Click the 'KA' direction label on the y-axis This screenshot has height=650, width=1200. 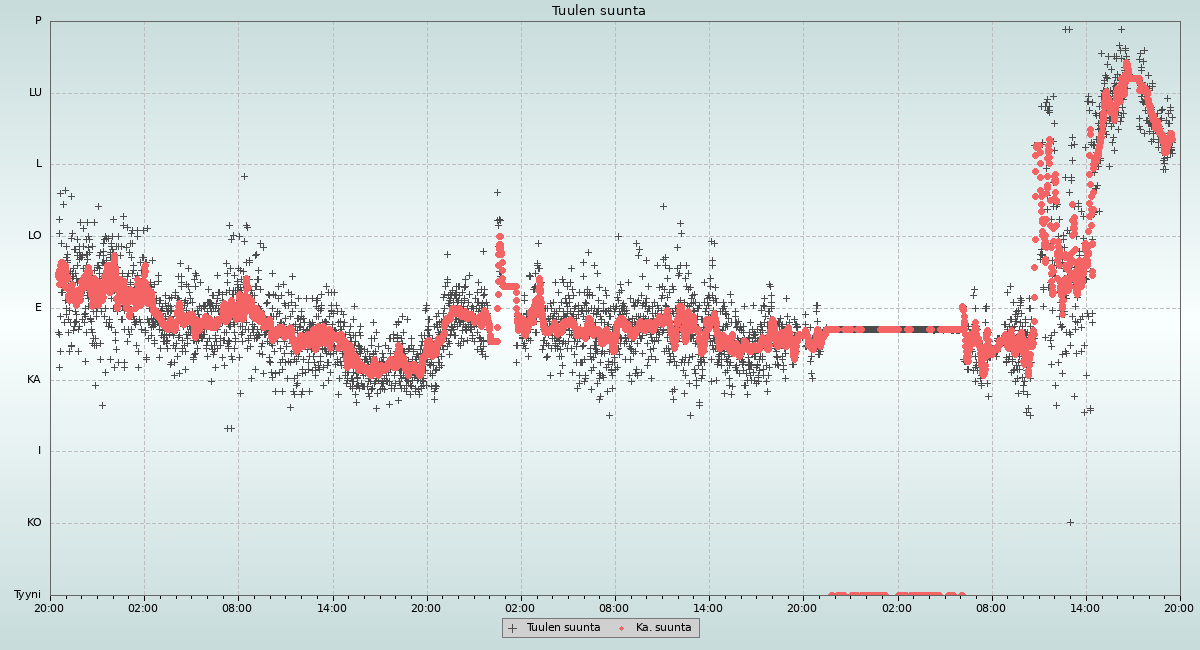click(x=34, y=380)
